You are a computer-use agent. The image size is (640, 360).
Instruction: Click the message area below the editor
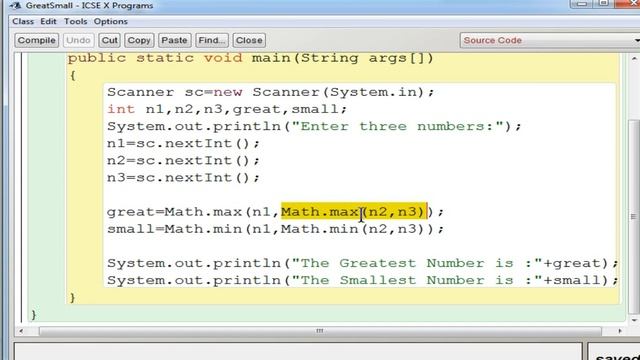point(298,351)
